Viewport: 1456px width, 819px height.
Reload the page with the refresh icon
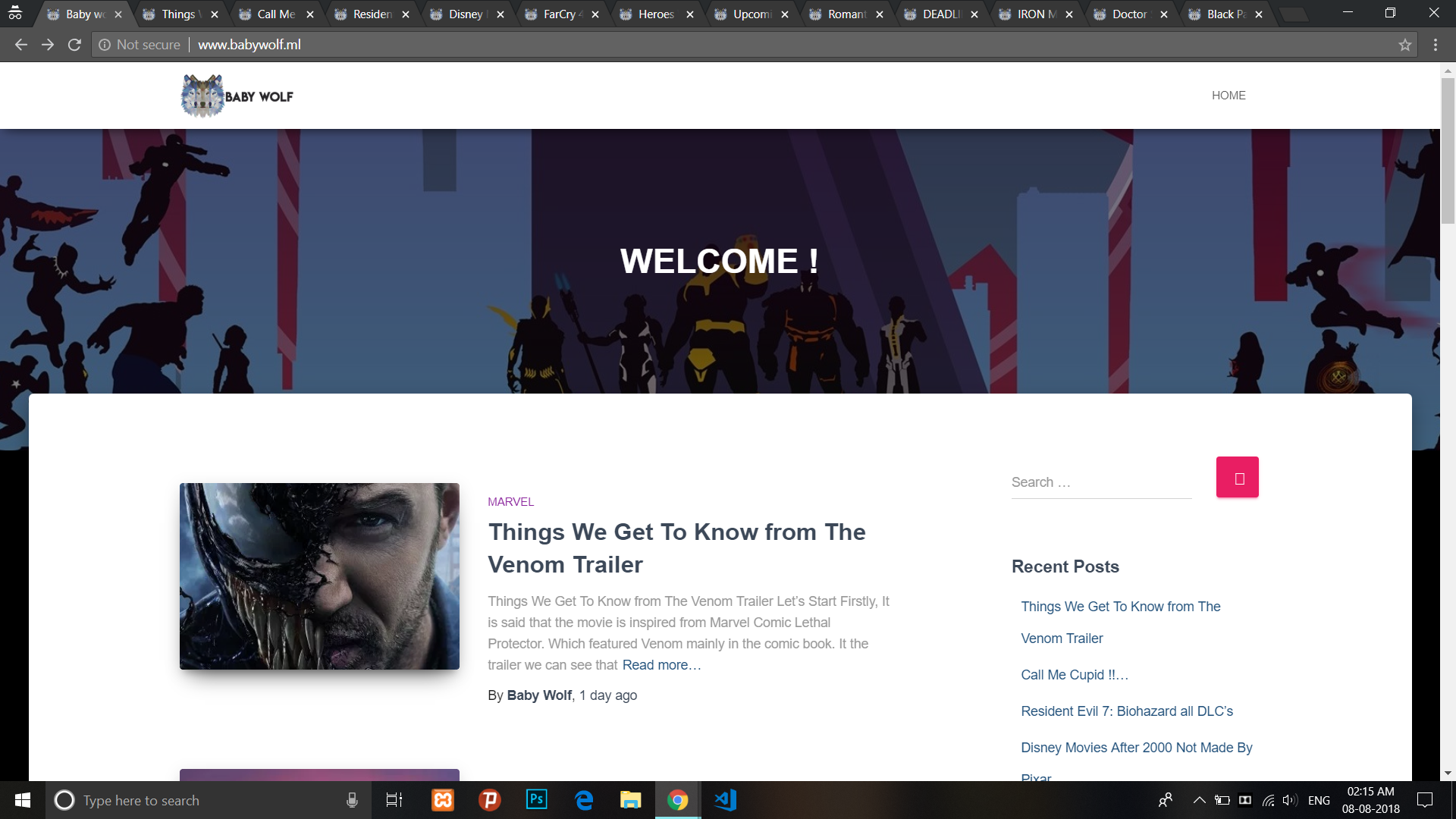pyautogui.click(x=74, y=45)
